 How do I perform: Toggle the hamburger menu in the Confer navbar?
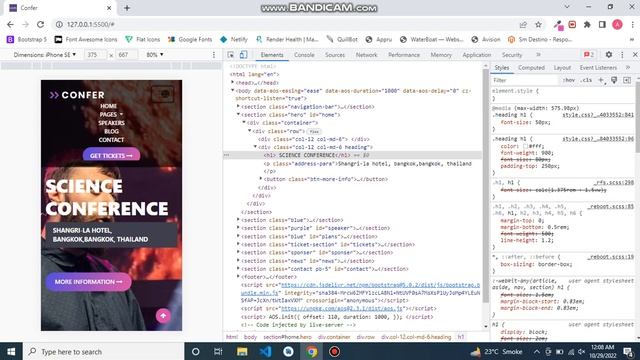pyautogui.click(x=162, y=94)
